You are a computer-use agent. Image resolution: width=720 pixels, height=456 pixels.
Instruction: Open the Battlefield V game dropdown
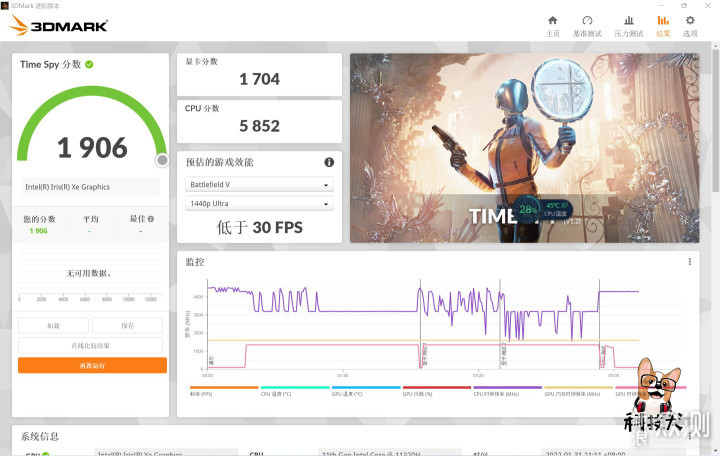coord(259,185)
